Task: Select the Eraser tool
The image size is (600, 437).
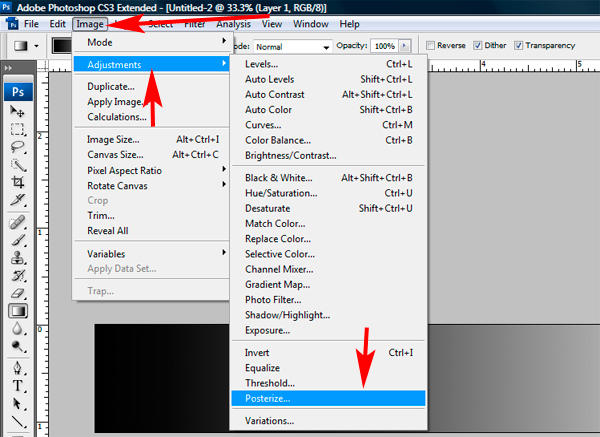Action: [17, 294]
